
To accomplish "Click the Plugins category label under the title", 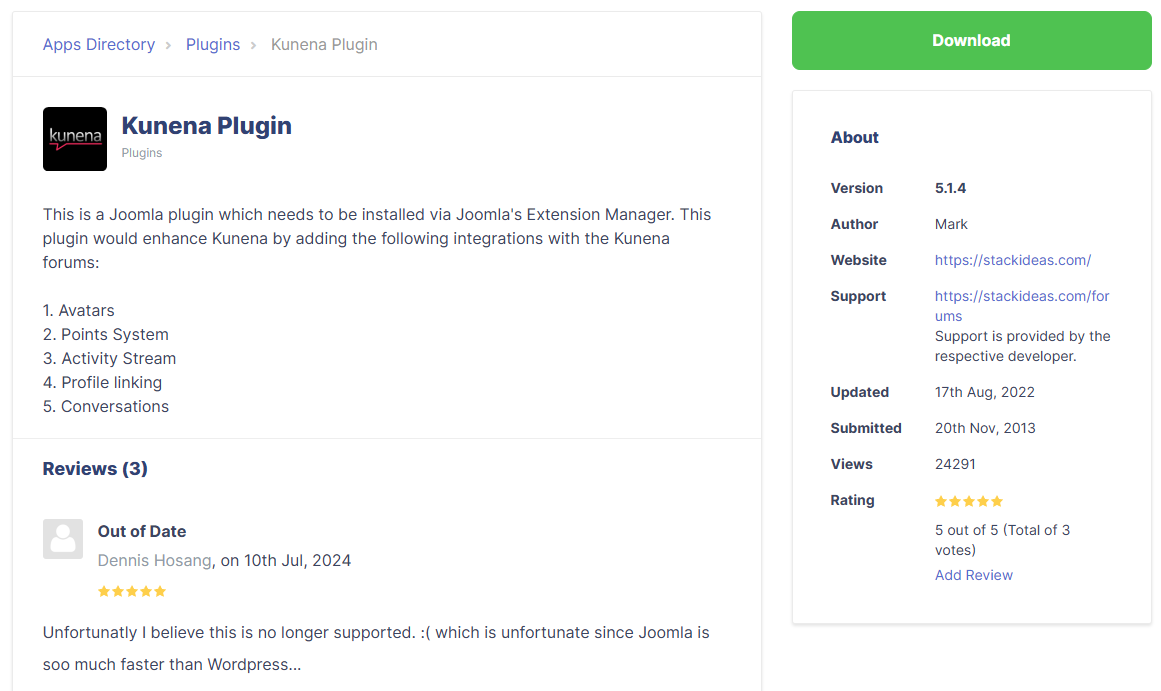I will pyautogui.click(x=142, y=153).
